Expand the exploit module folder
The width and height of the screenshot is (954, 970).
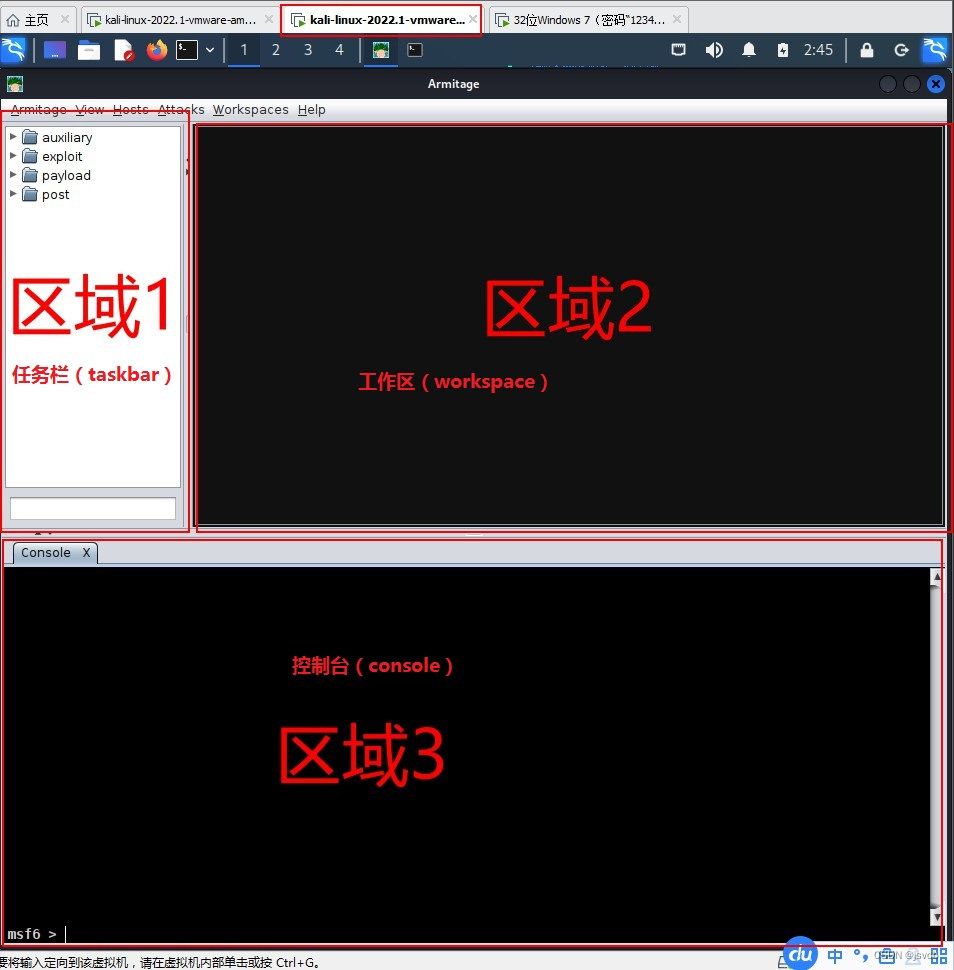point(13,156)
